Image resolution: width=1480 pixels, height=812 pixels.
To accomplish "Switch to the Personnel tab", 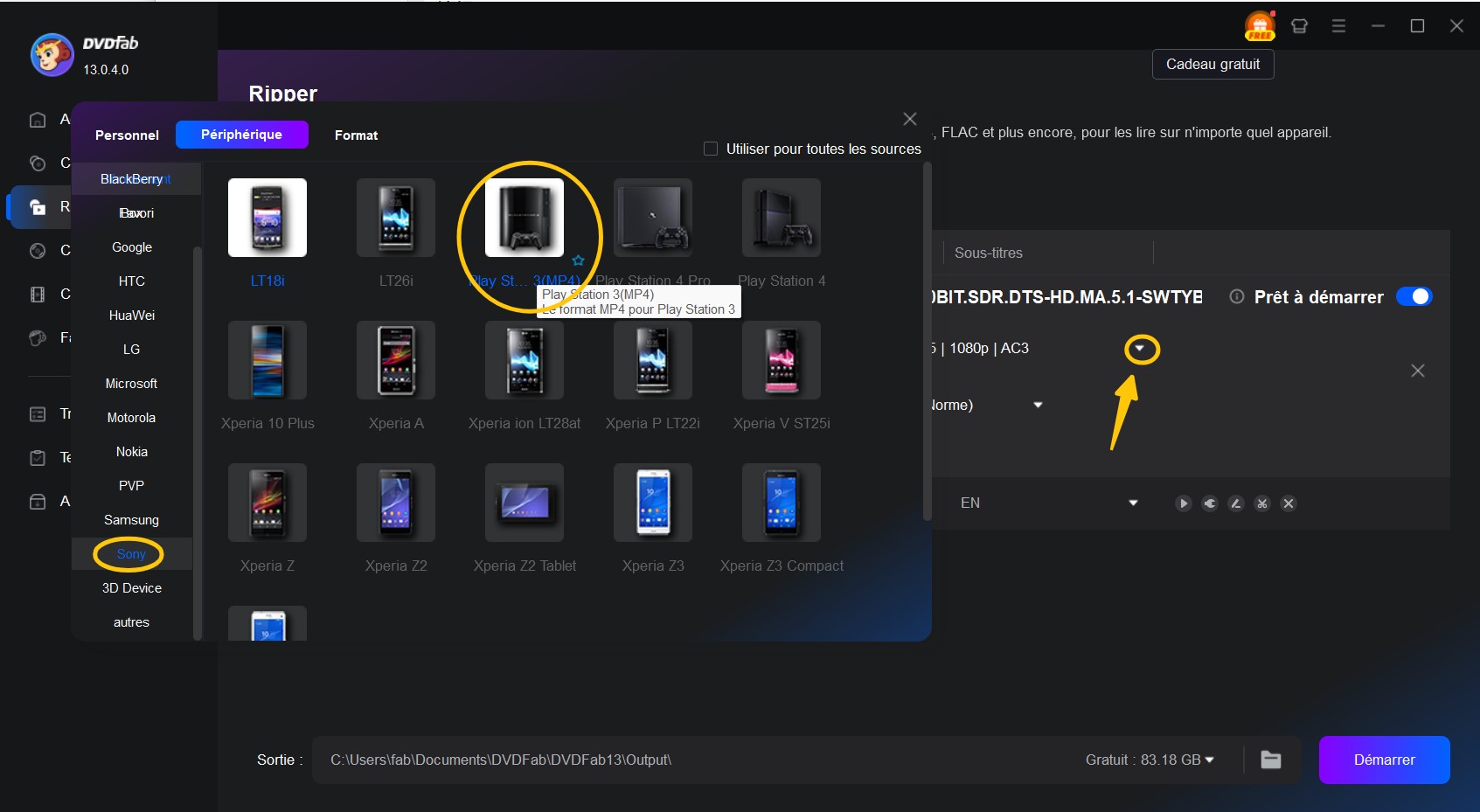I will [127, 135].
